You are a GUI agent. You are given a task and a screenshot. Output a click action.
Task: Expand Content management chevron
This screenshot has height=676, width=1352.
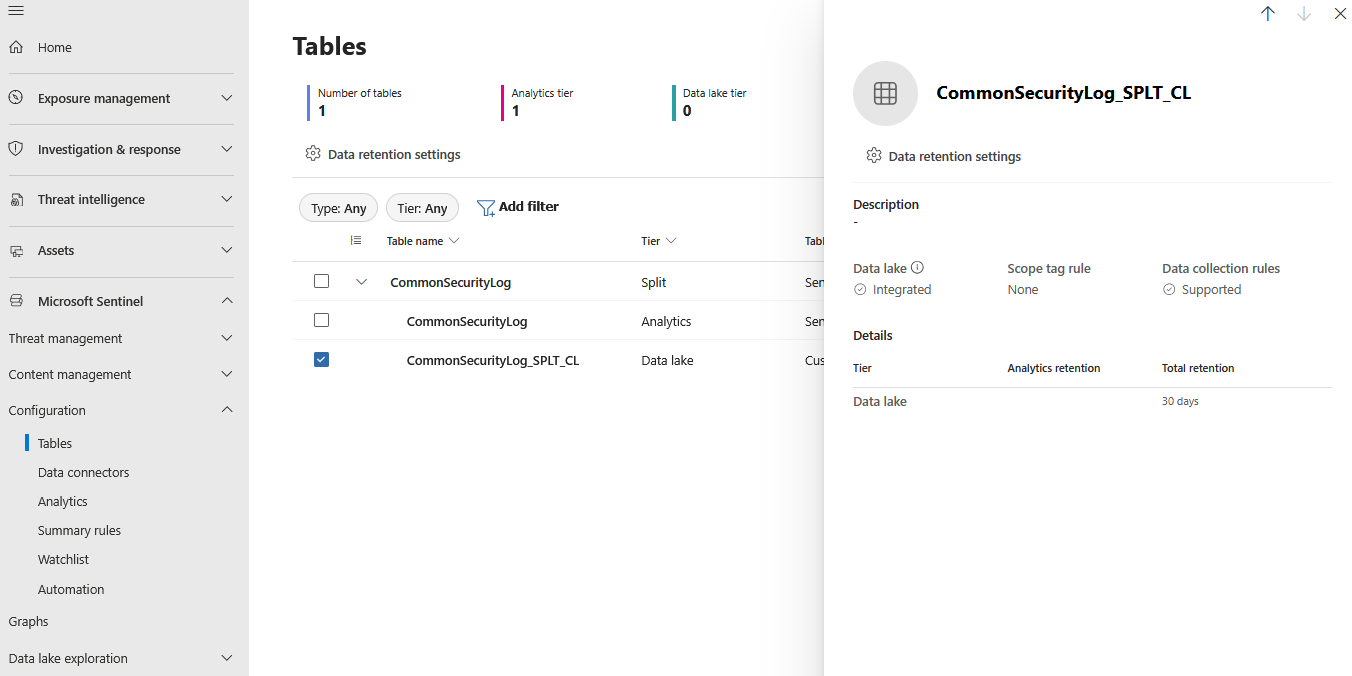click(227, 374)
